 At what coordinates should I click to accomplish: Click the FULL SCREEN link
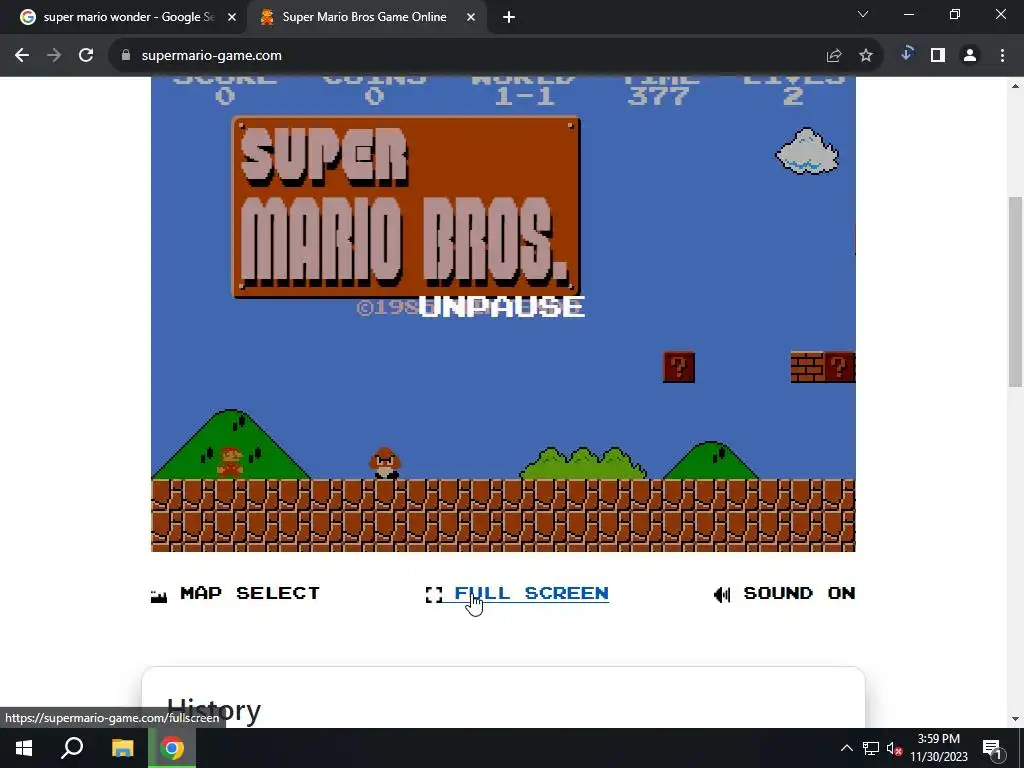532,593
